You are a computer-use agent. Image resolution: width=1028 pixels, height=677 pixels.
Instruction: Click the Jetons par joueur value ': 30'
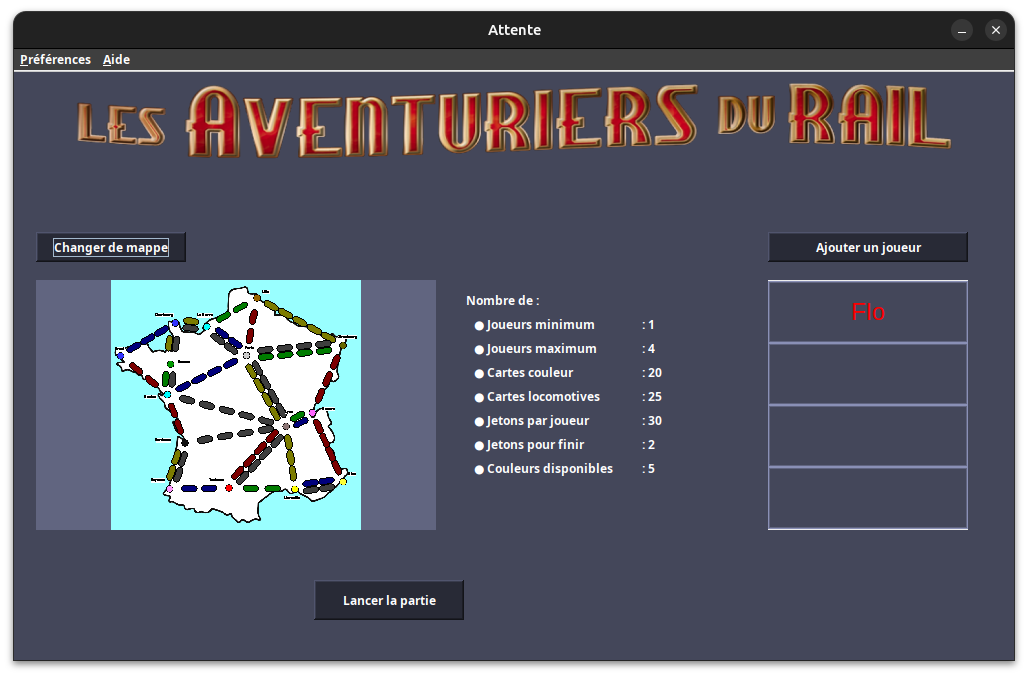652,421
